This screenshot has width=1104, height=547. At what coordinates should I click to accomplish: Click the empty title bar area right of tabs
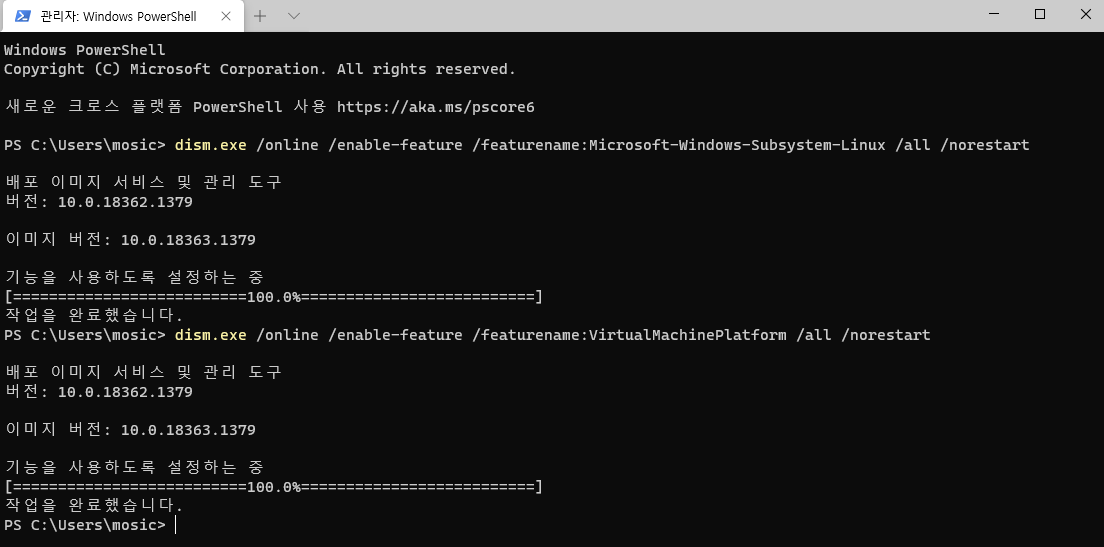[634, 15]
